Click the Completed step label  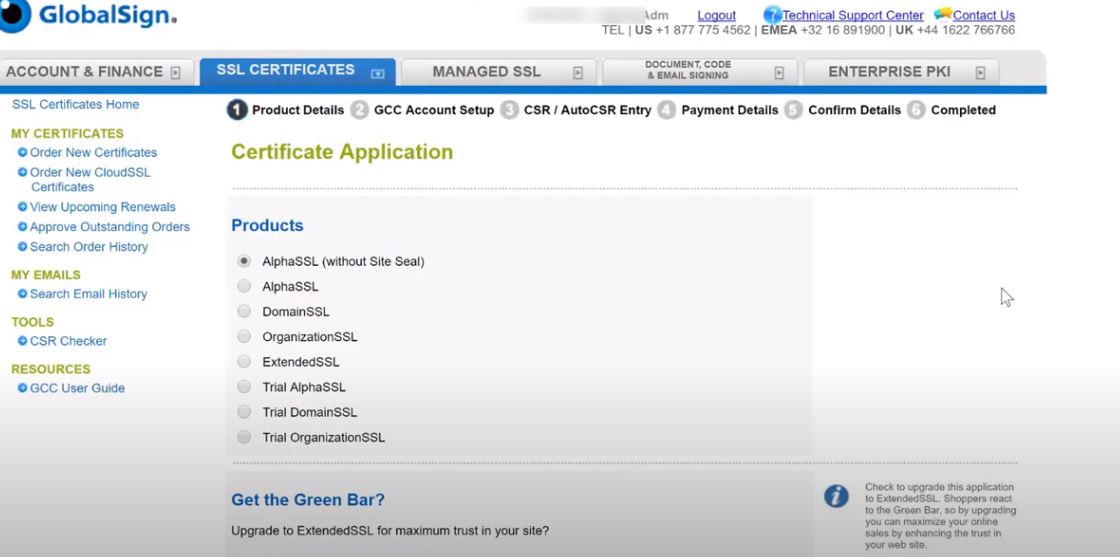(964, 110)
